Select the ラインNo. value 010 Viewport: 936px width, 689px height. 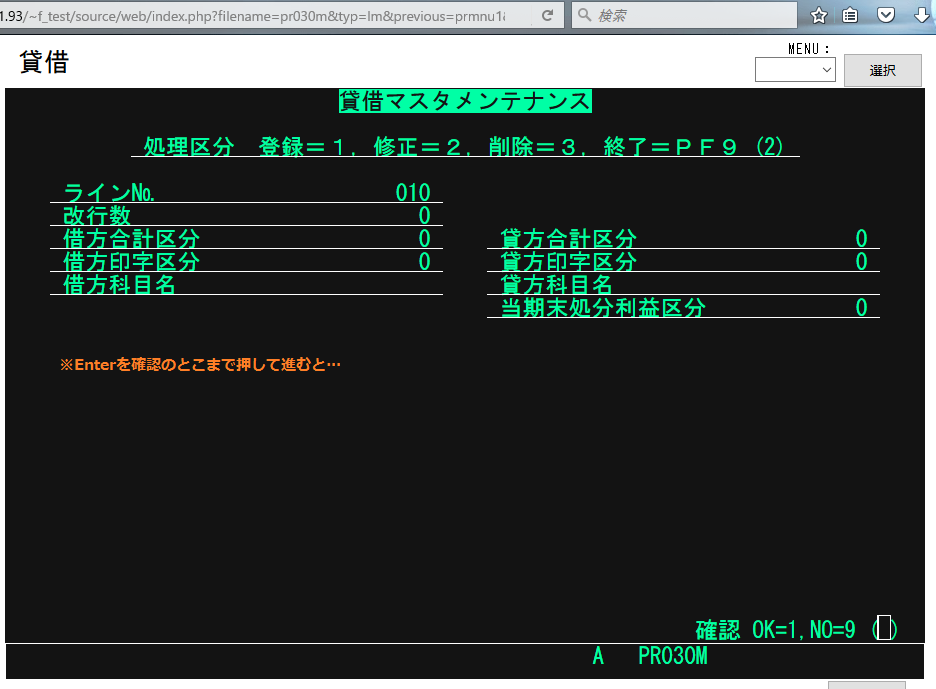pos(412,193)
